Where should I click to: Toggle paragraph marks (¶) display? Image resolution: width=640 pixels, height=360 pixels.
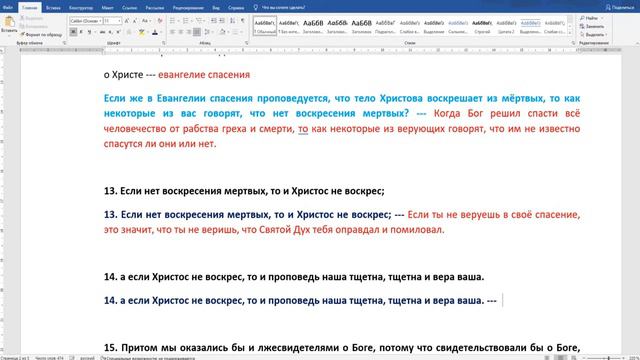[242, 20]
